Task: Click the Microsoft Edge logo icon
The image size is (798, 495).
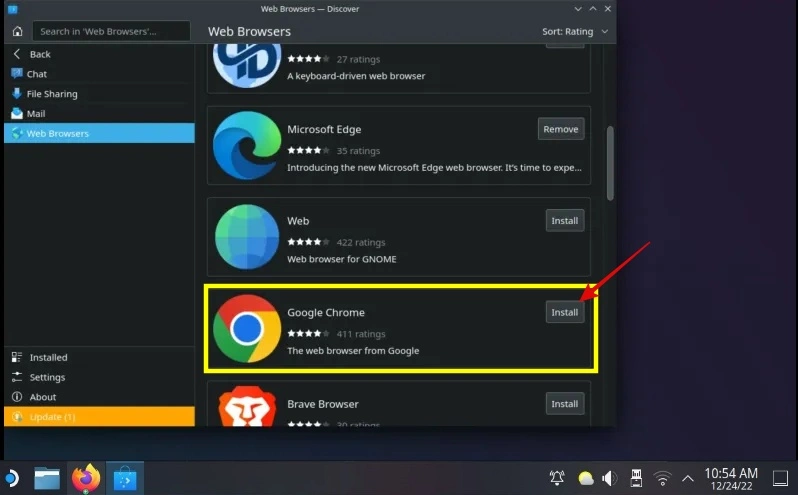Action: (x=247, y=145)
